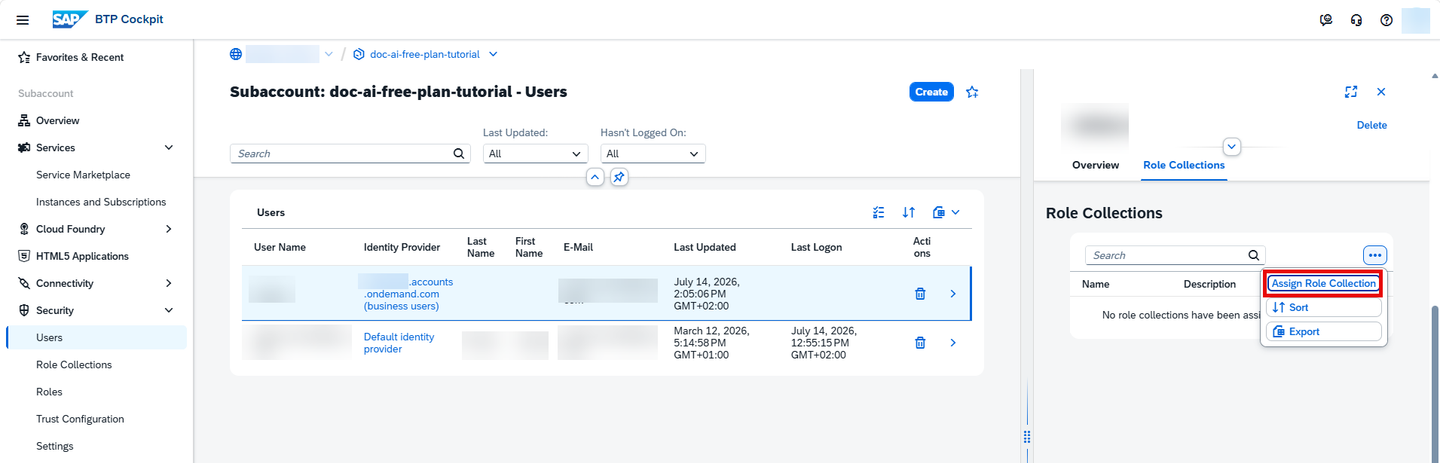The height and width of the screenshot is (463, 1440).
Task: Enter full screen for details panel
Action: coord(1351,92)
